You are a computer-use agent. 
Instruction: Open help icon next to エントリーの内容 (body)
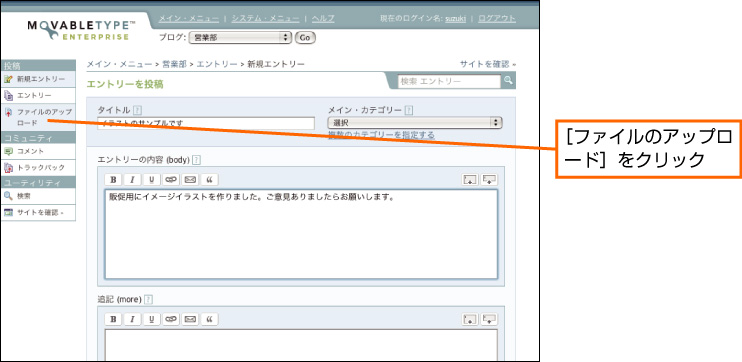(x=196, y=160)
